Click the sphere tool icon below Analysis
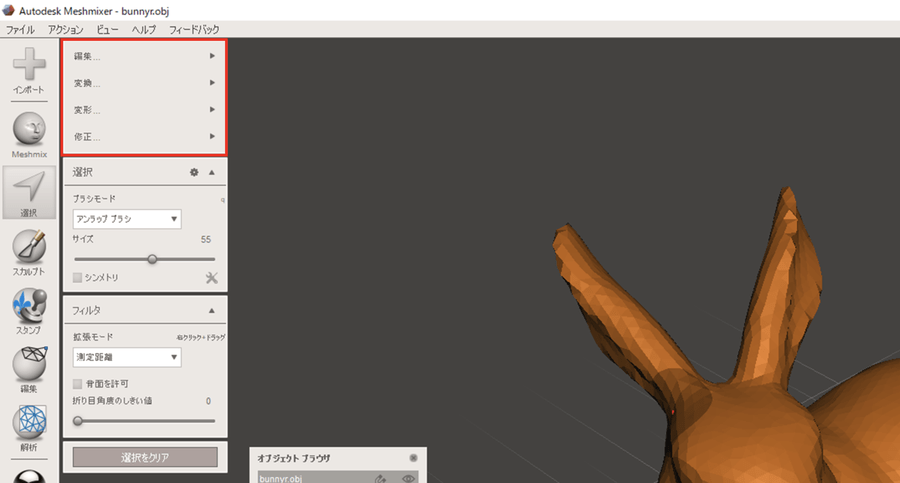This screenshot has width=900, height=483. coord(29,477)
